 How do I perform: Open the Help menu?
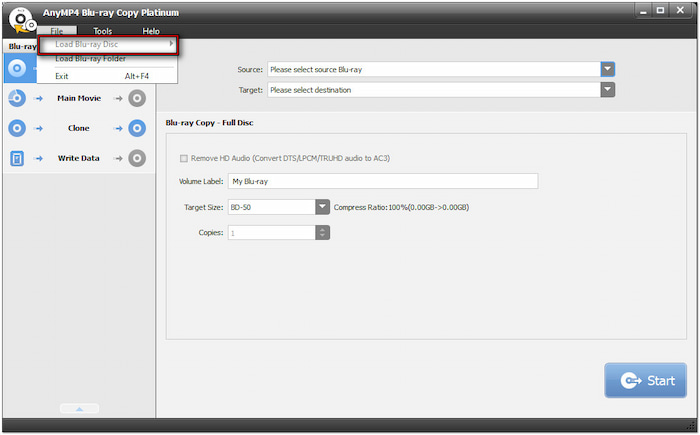tap(151, 31)
